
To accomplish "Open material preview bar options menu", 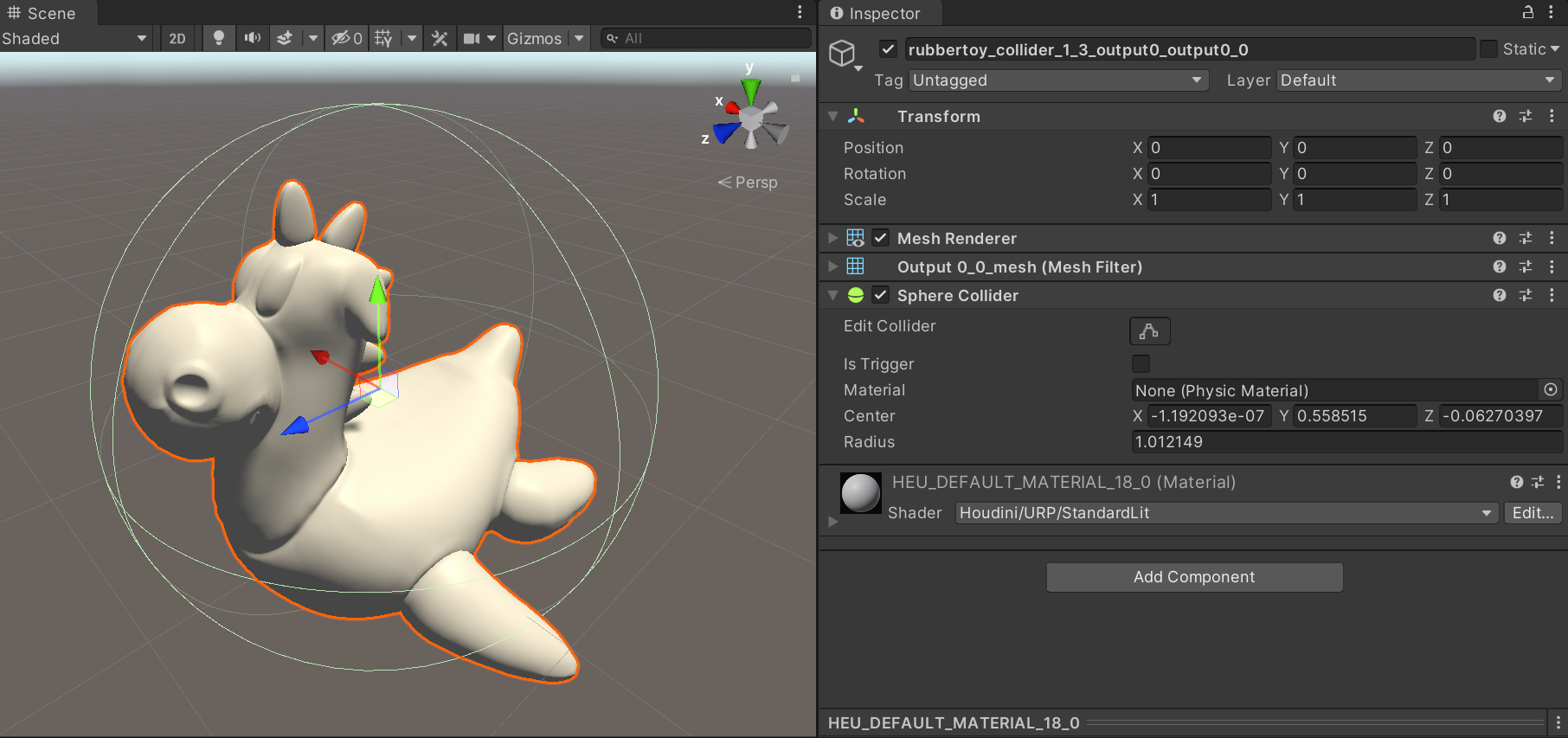I will [x=1558, y=722].
